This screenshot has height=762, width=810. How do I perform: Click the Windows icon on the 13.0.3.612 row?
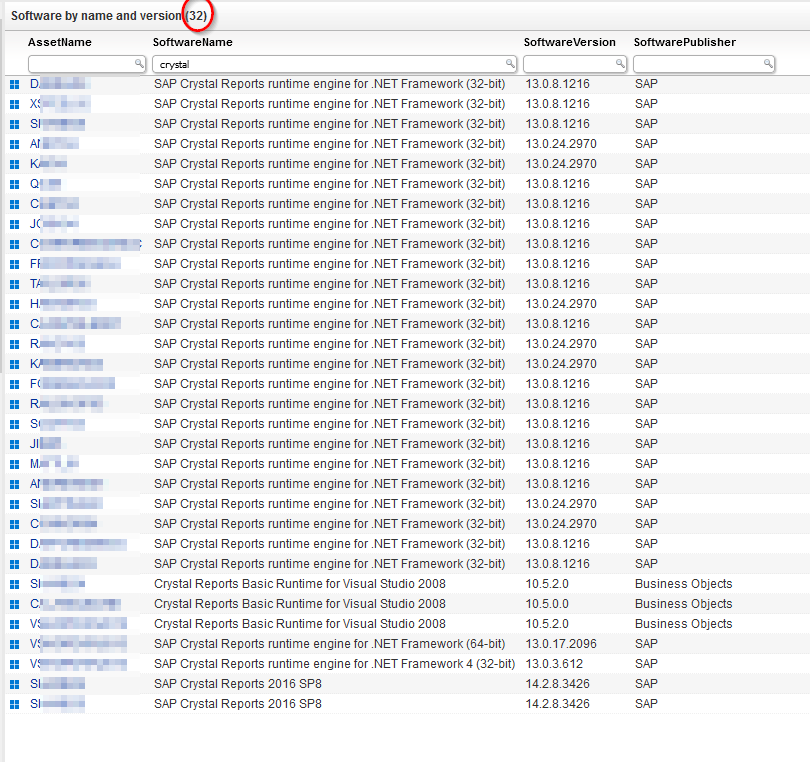pyautogui.click(x=14, y=664)
